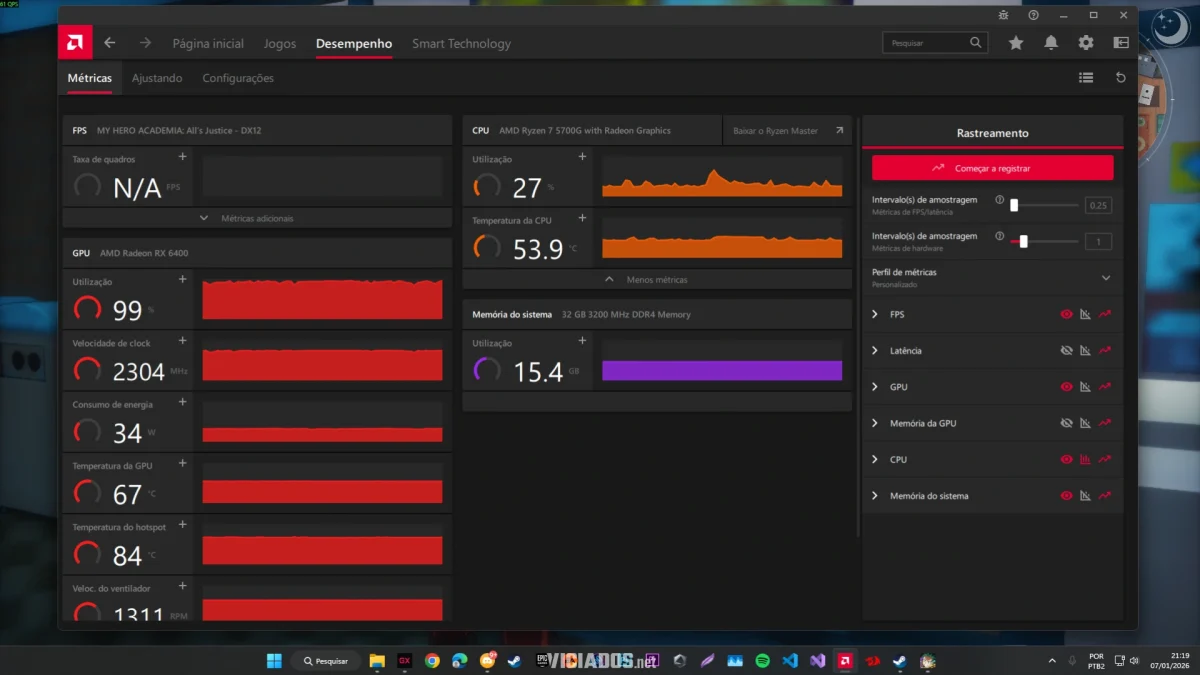The image size is (1200, 675).
Task: Open notifications bell icon
Action: (x=1051, y=43)
